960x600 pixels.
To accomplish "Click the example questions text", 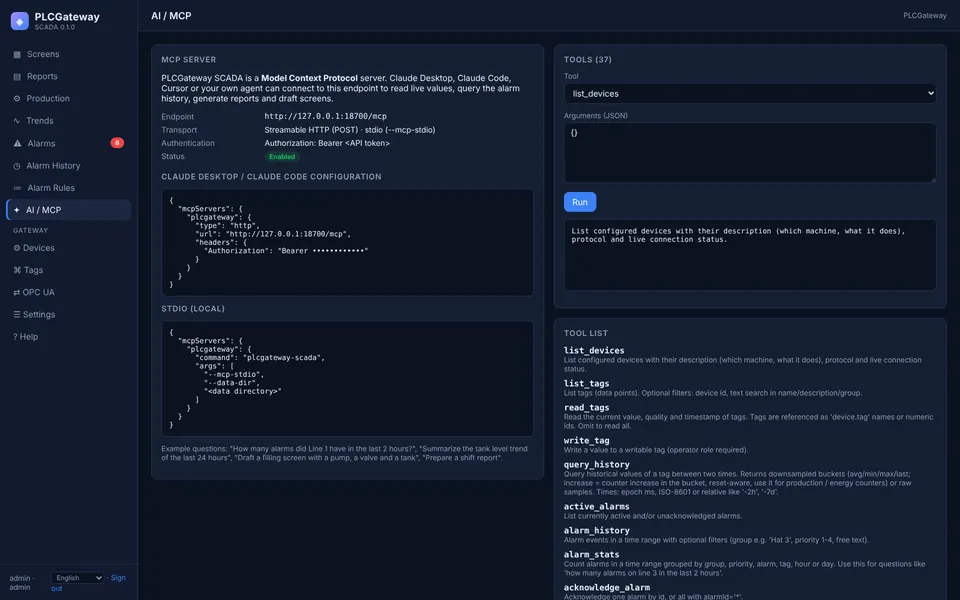I will (x=344, y=453).
